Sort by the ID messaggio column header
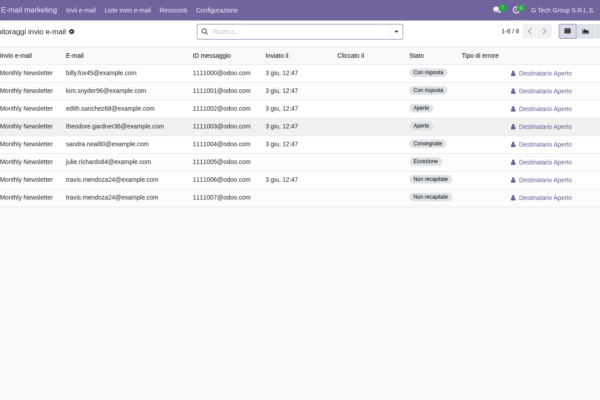 pos(212,56)
